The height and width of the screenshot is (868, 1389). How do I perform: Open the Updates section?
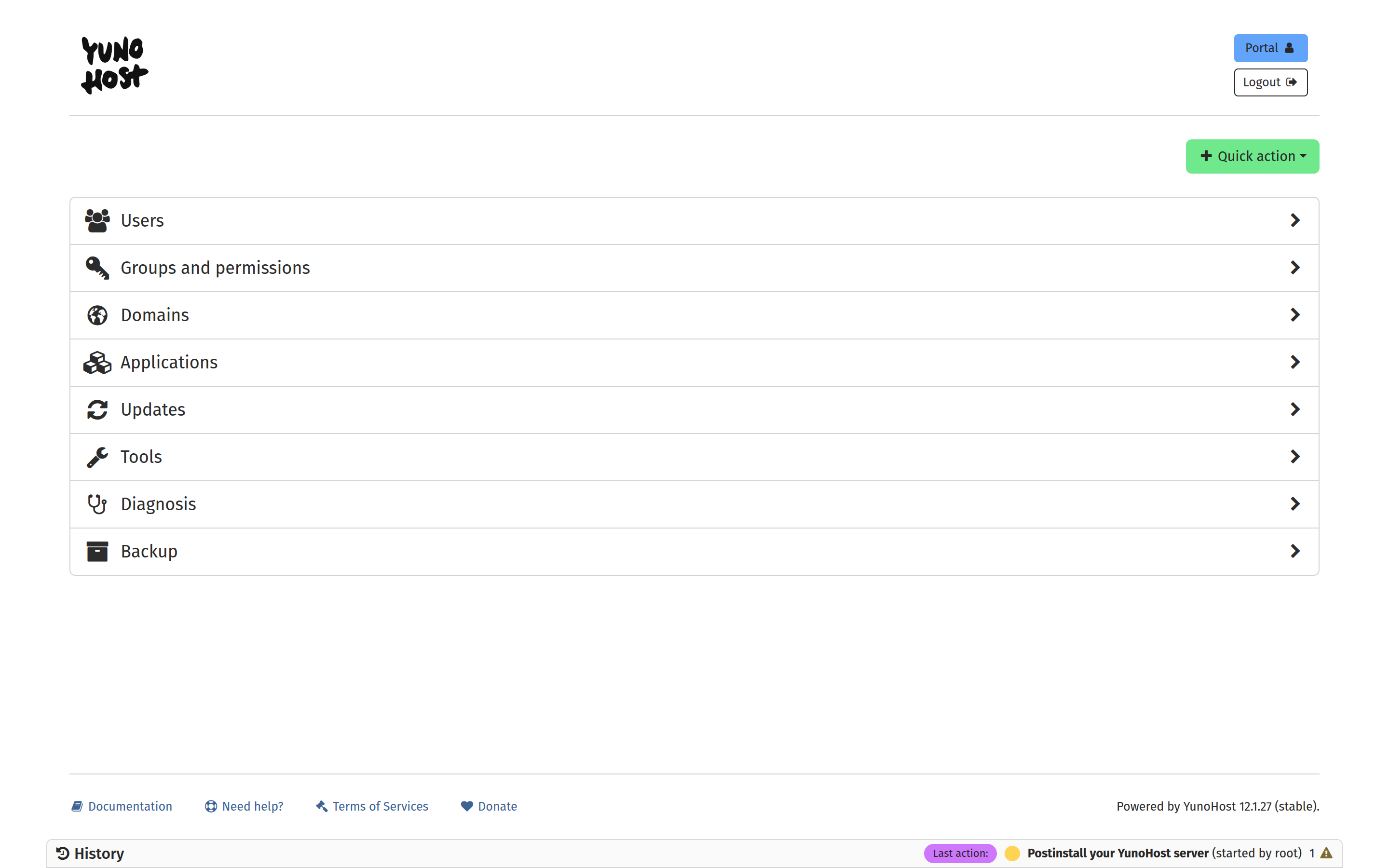pyautogui.click(x=694, y=410)
